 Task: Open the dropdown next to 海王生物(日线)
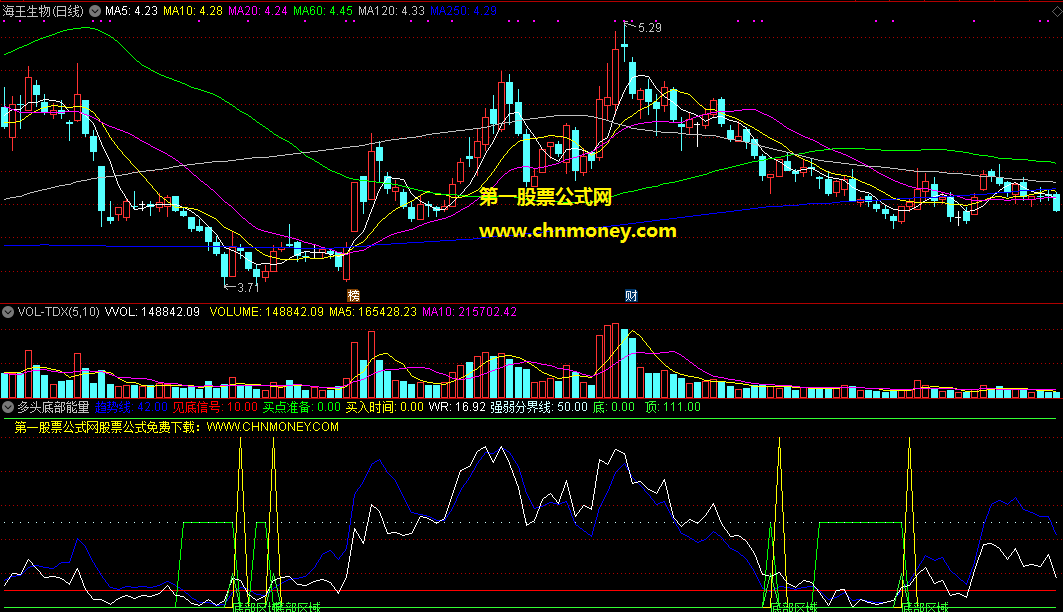point(96,11)
